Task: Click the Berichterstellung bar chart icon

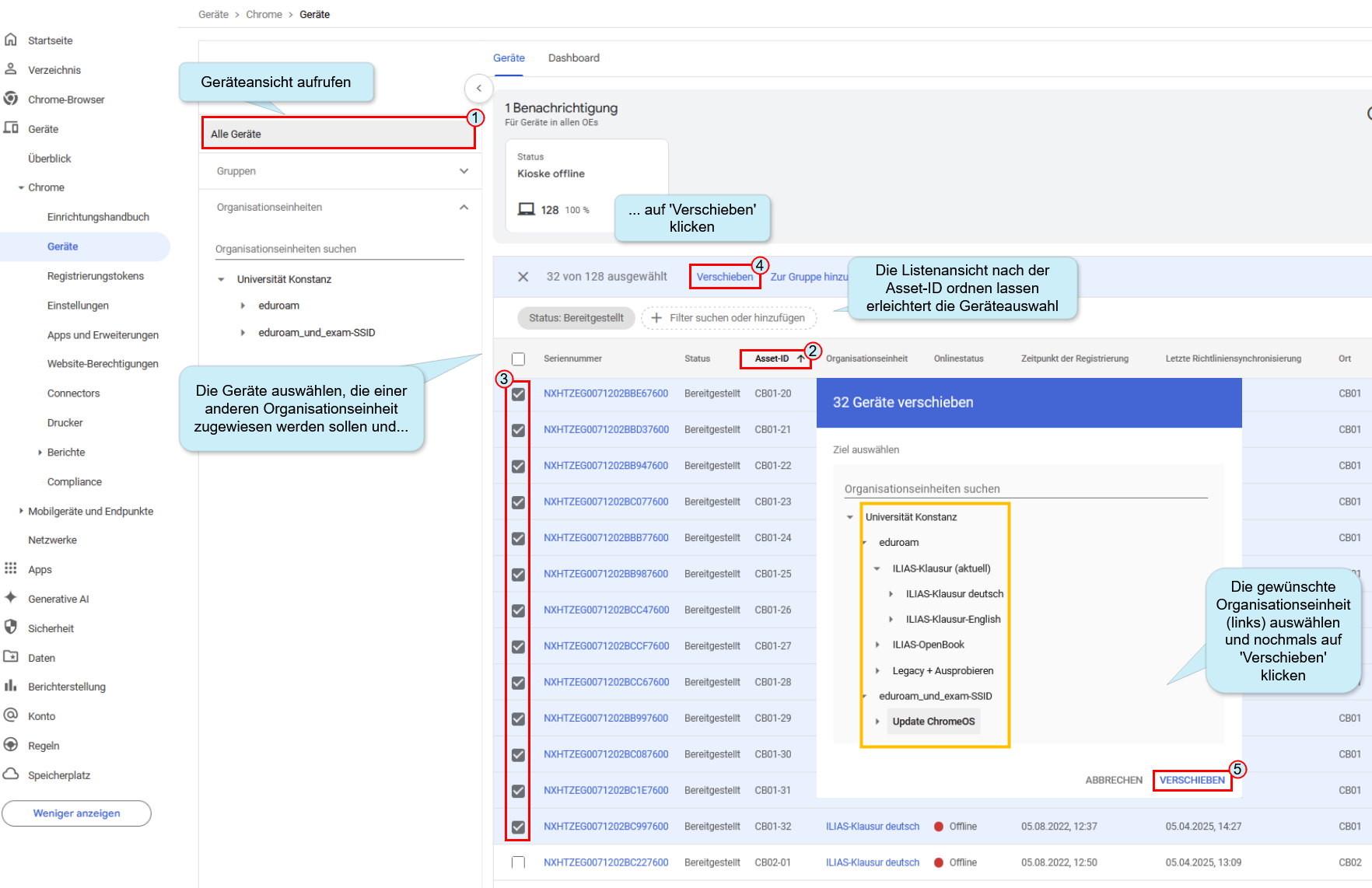Action: click(11, 686)
